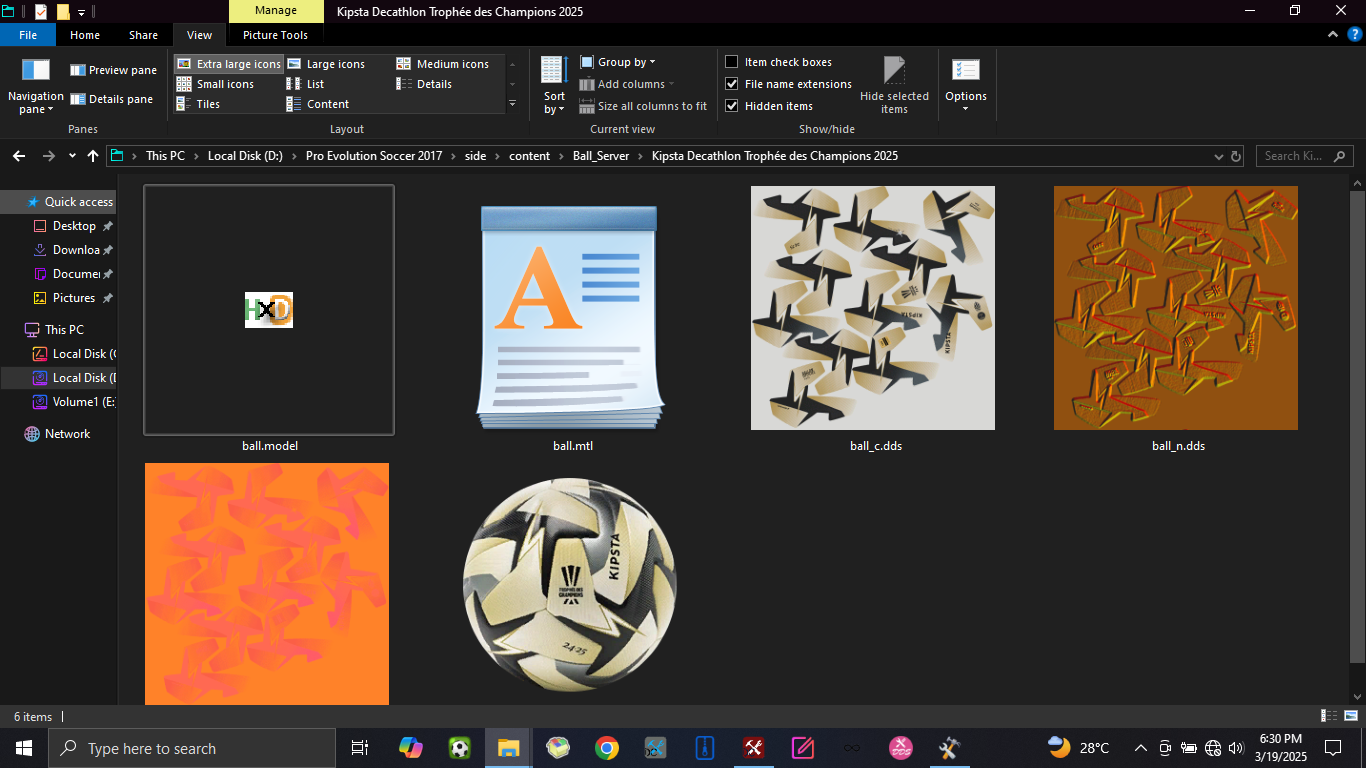Switch layout to Small icons
1366x768 pixels.
click(215, 84)
